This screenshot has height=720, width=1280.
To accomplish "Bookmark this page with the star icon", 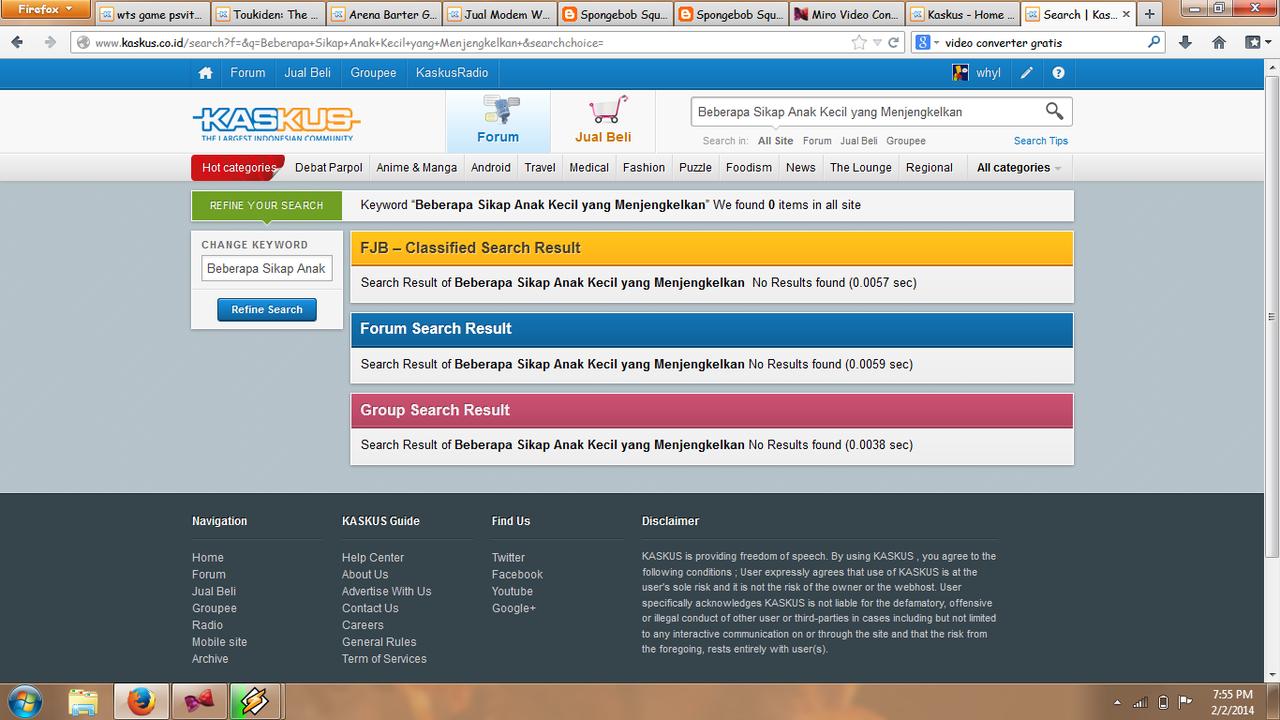I will (859, 43).
